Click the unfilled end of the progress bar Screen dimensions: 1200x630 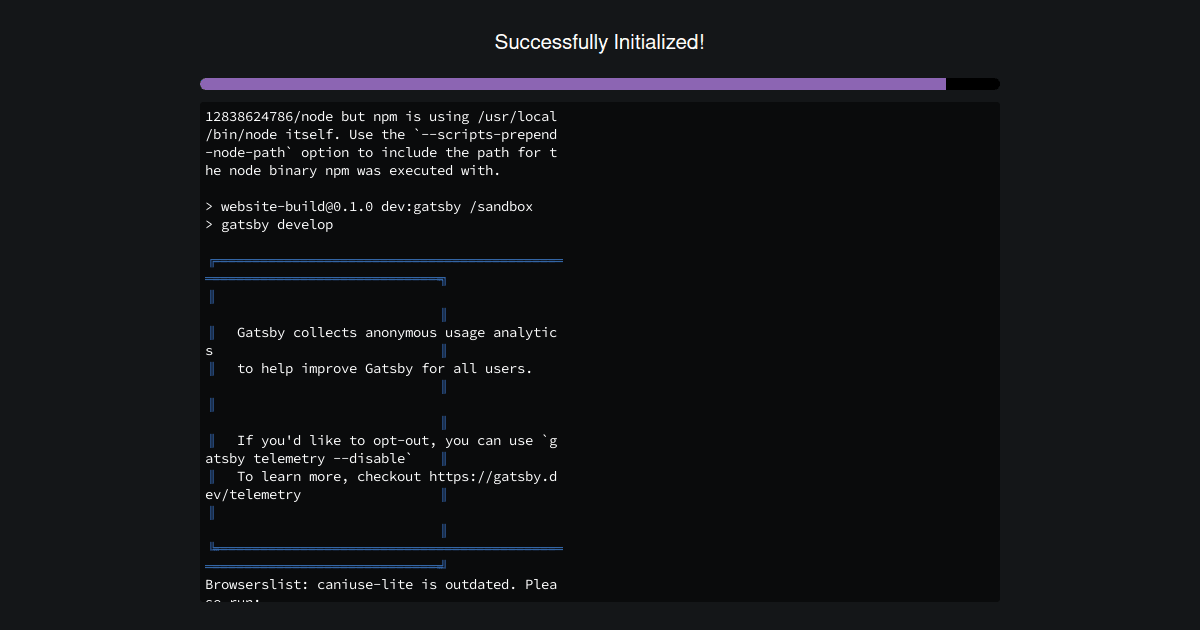click(972, 84)
